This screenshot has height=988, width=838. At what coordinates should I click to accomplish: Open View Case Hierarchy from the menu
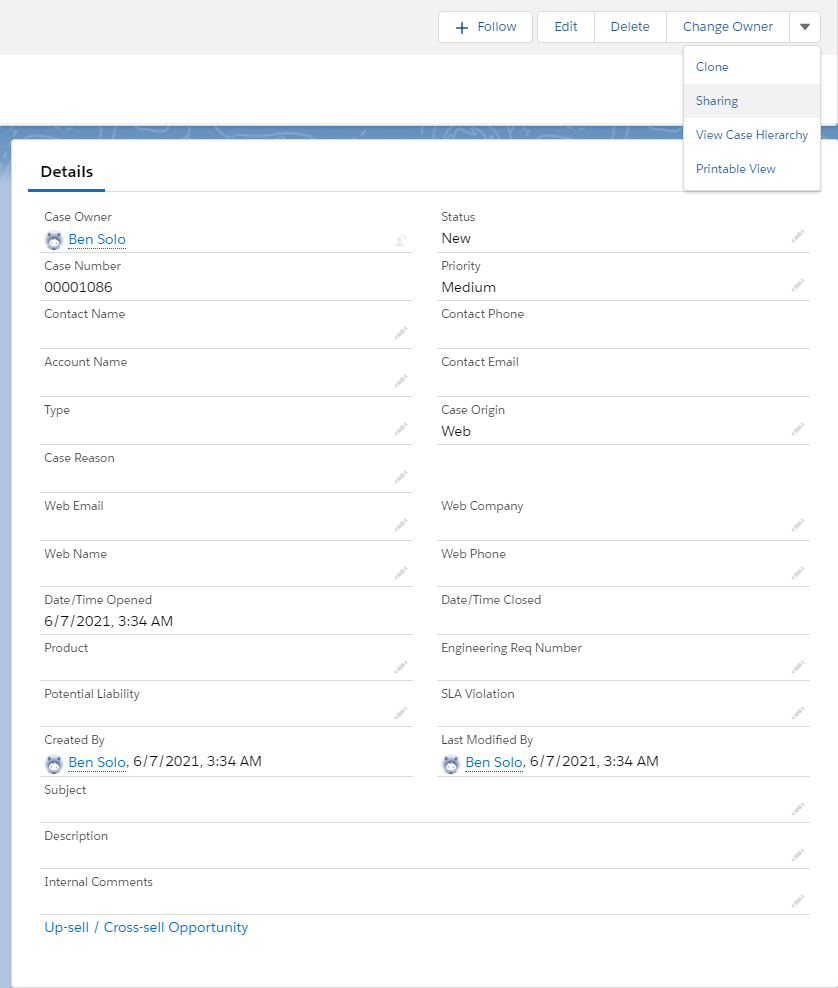tap(751, 134)
